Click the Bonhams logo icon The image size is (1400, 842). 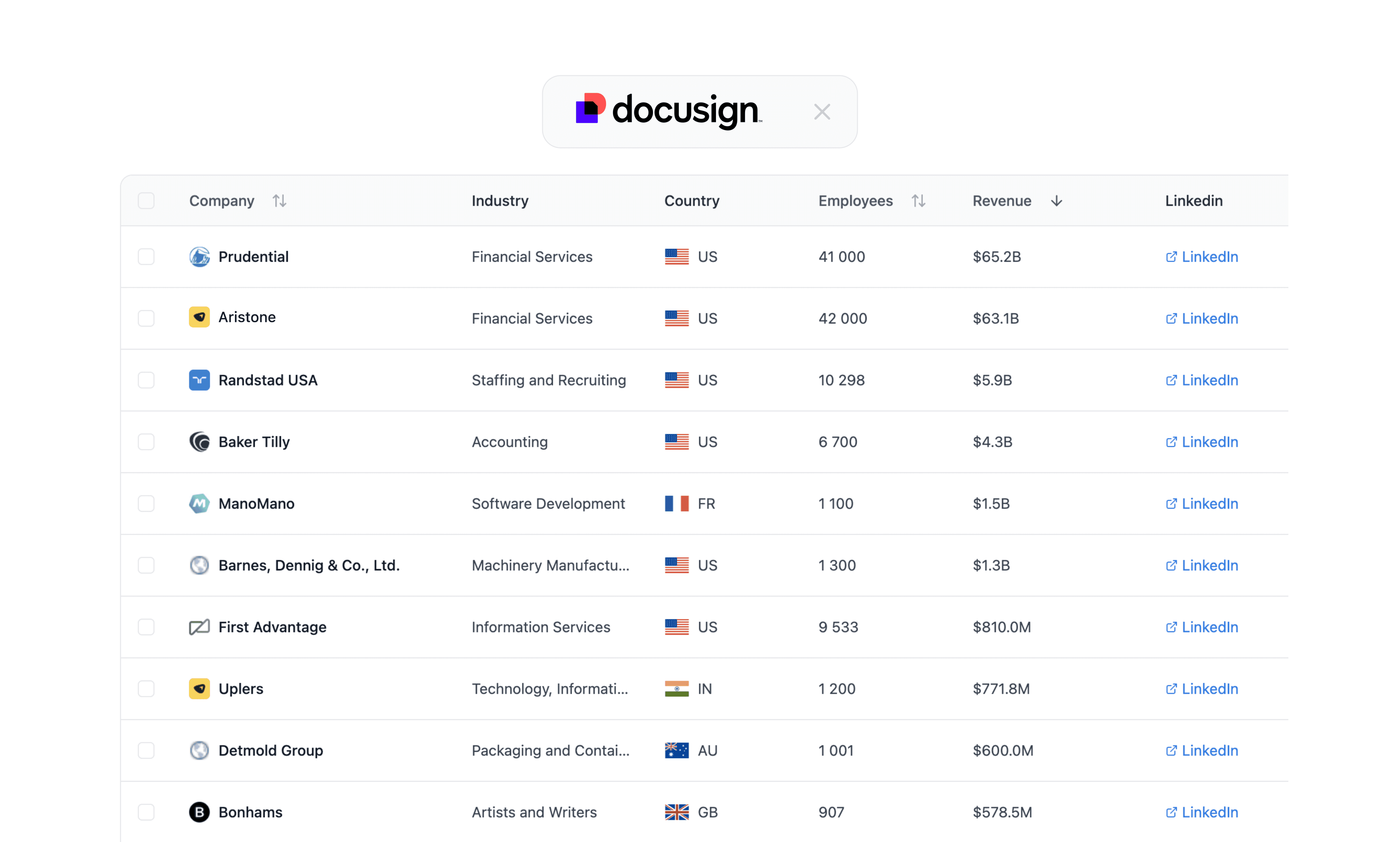(199, 812)
